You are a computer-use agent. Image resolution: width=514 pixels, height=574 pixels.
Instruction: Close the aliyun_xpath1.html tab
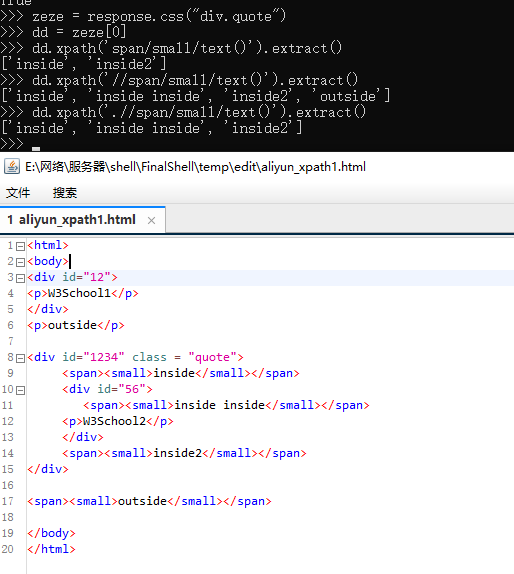pyautogui.click(x=151, y=220)
